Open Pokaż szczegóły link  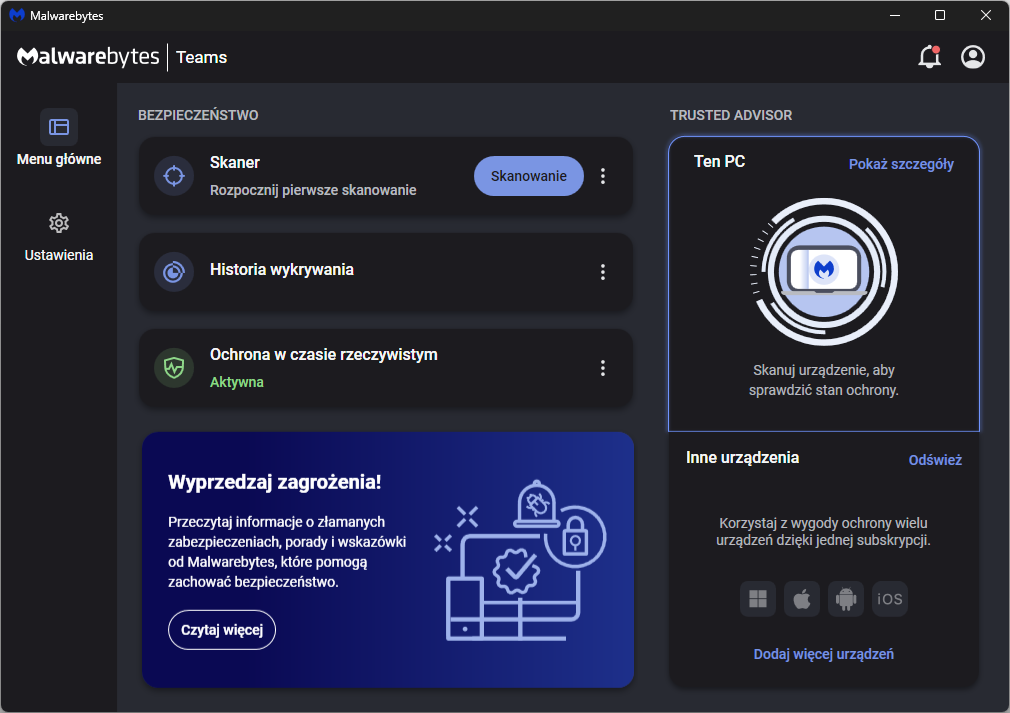901,164
